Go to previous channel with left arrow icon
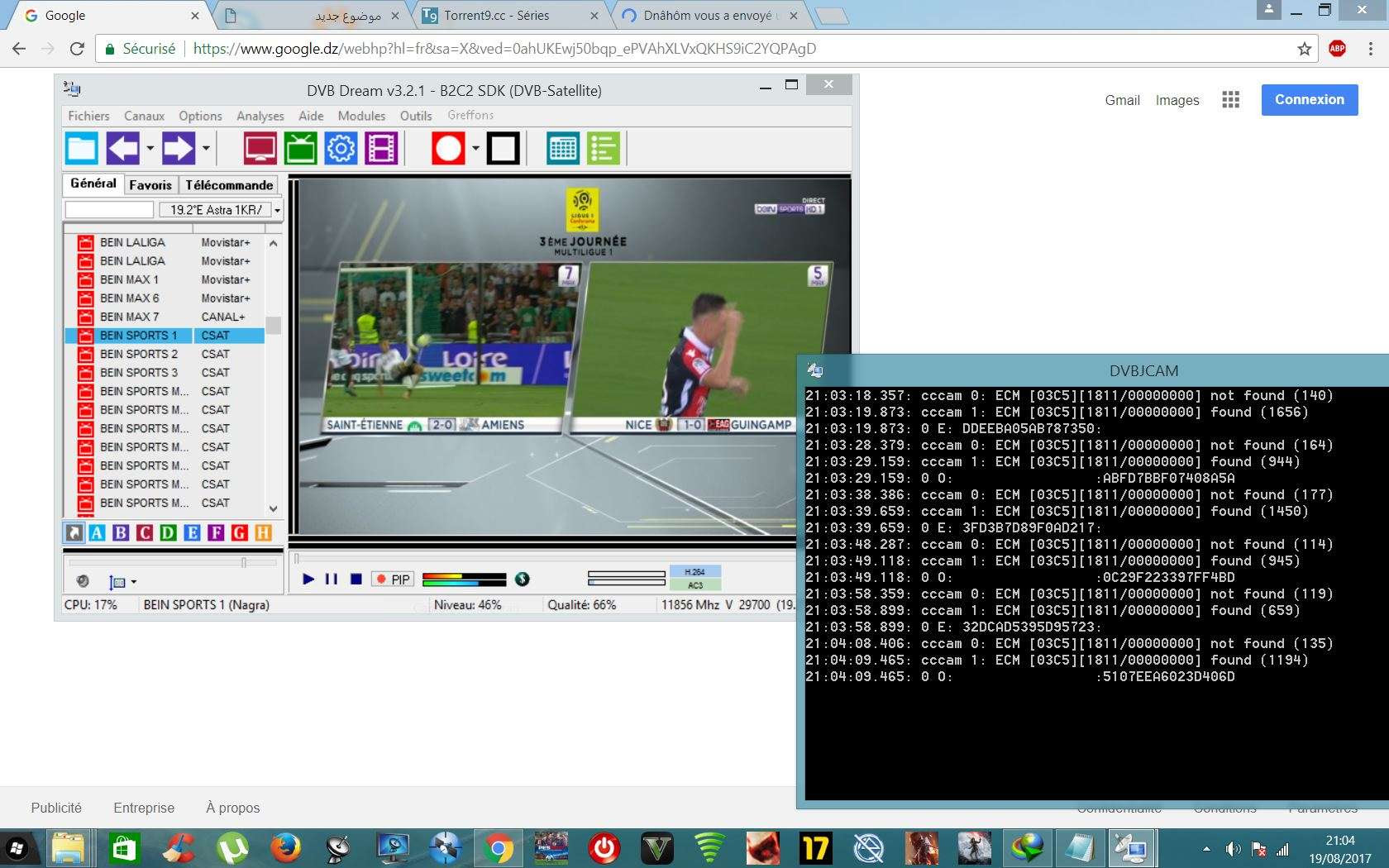1389x868 pixels. coord(123,149)
